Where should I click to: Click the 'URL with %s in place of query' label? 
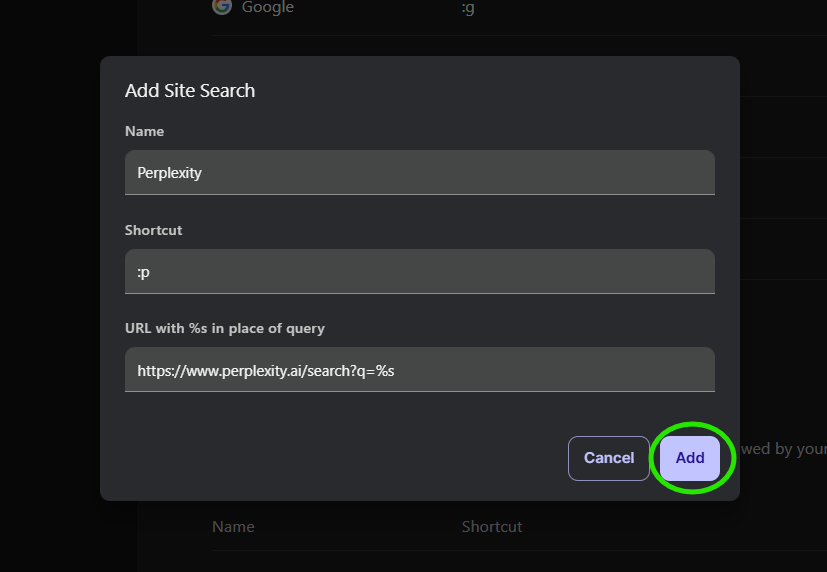tap(225, 328)
